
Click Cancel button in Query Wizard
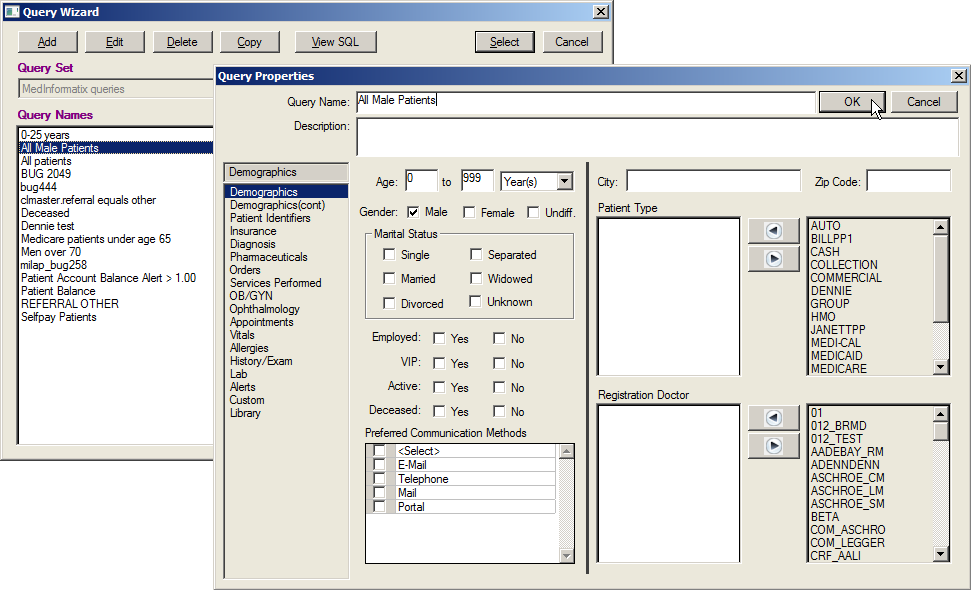coord(572,42)
